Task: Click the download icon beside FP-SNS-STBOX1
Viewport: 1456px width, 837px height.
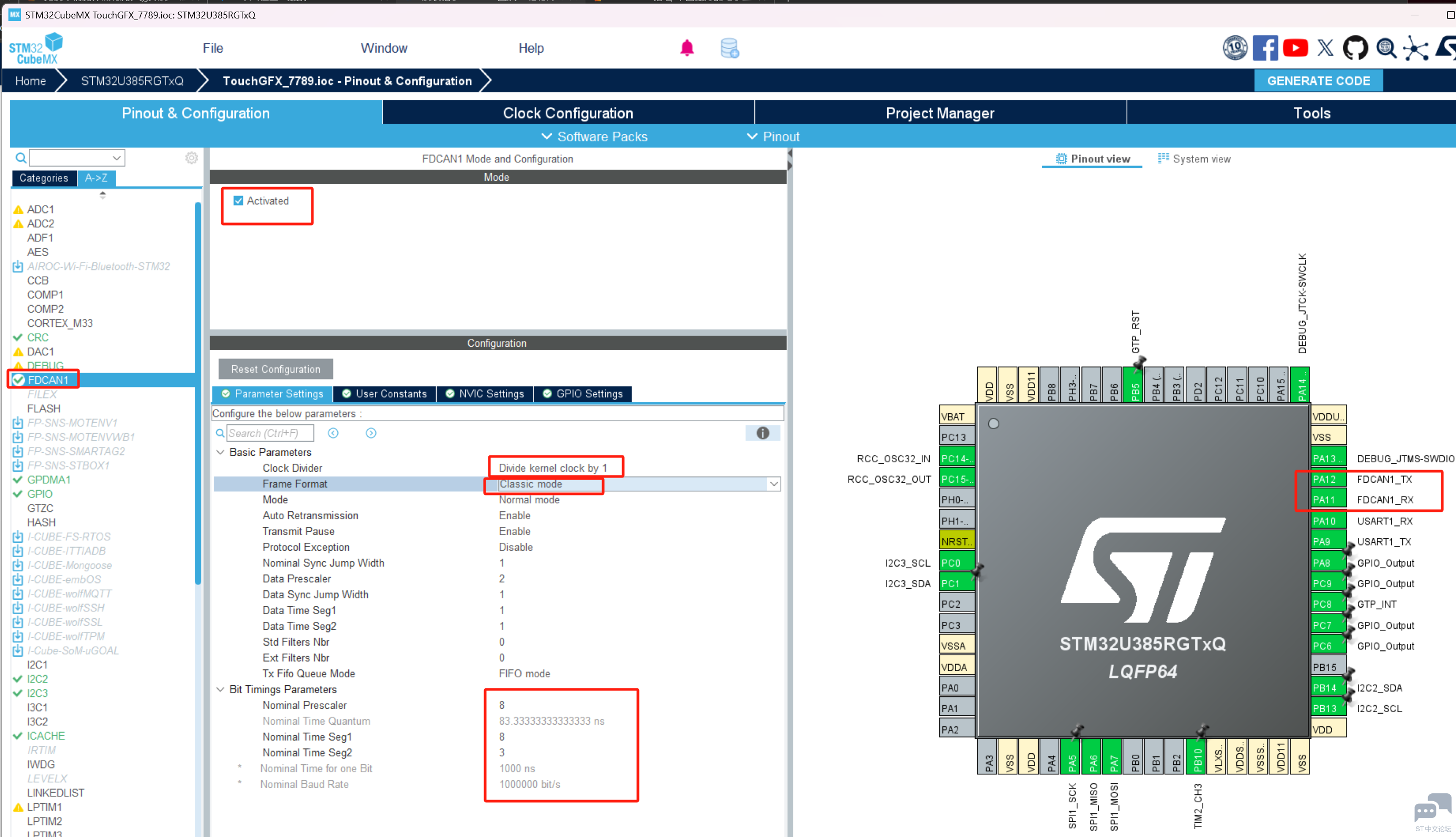Action: tap(18, 465)
